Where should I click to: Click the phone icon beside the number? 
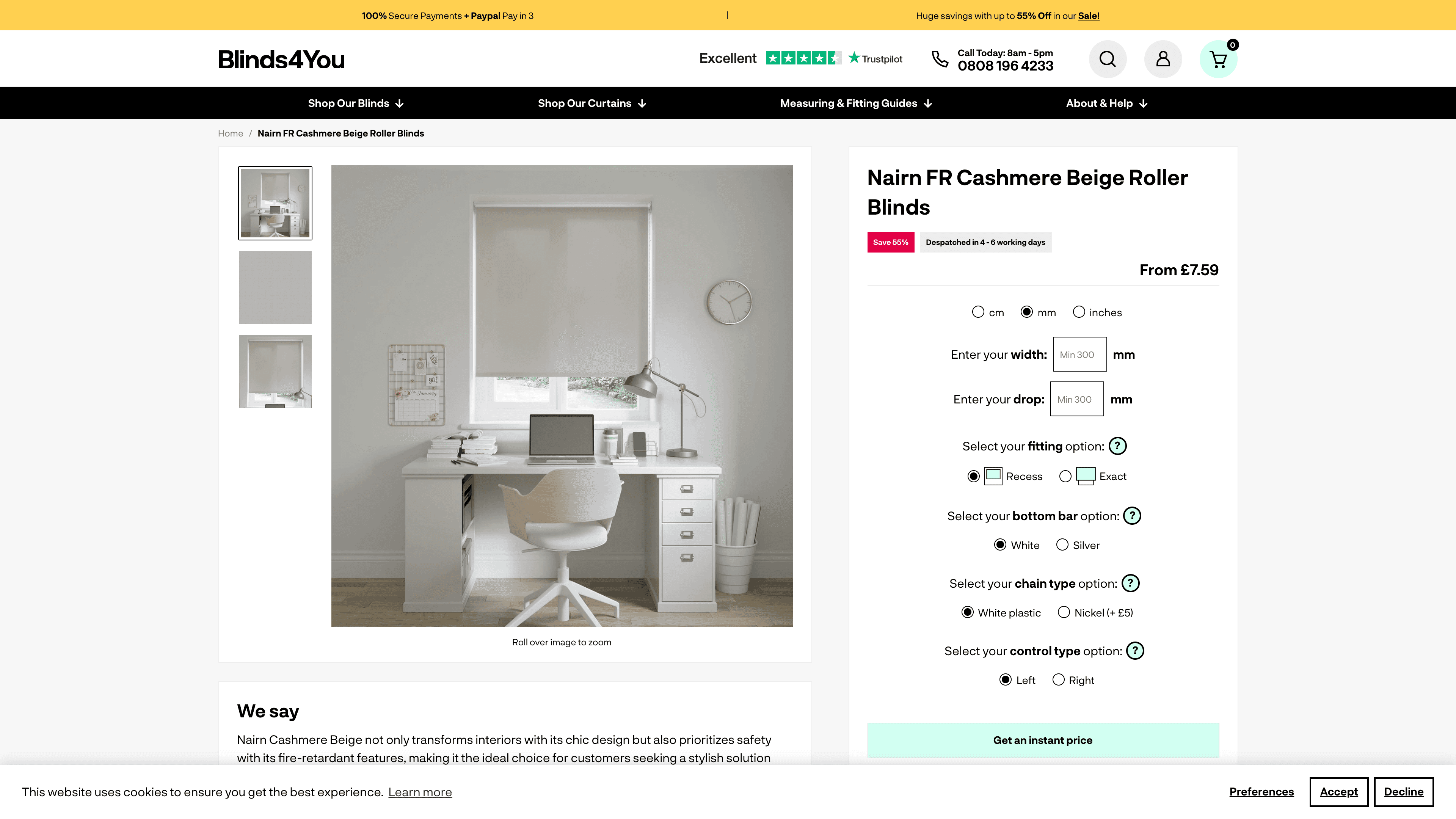point(940,59)
